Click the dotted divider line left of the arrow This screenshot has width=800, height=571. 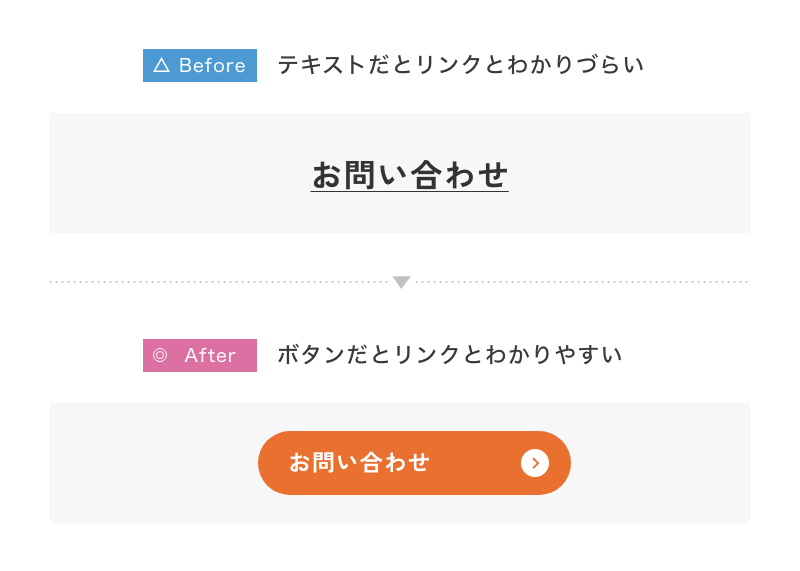pyautogui.click(x=219, y=282)
